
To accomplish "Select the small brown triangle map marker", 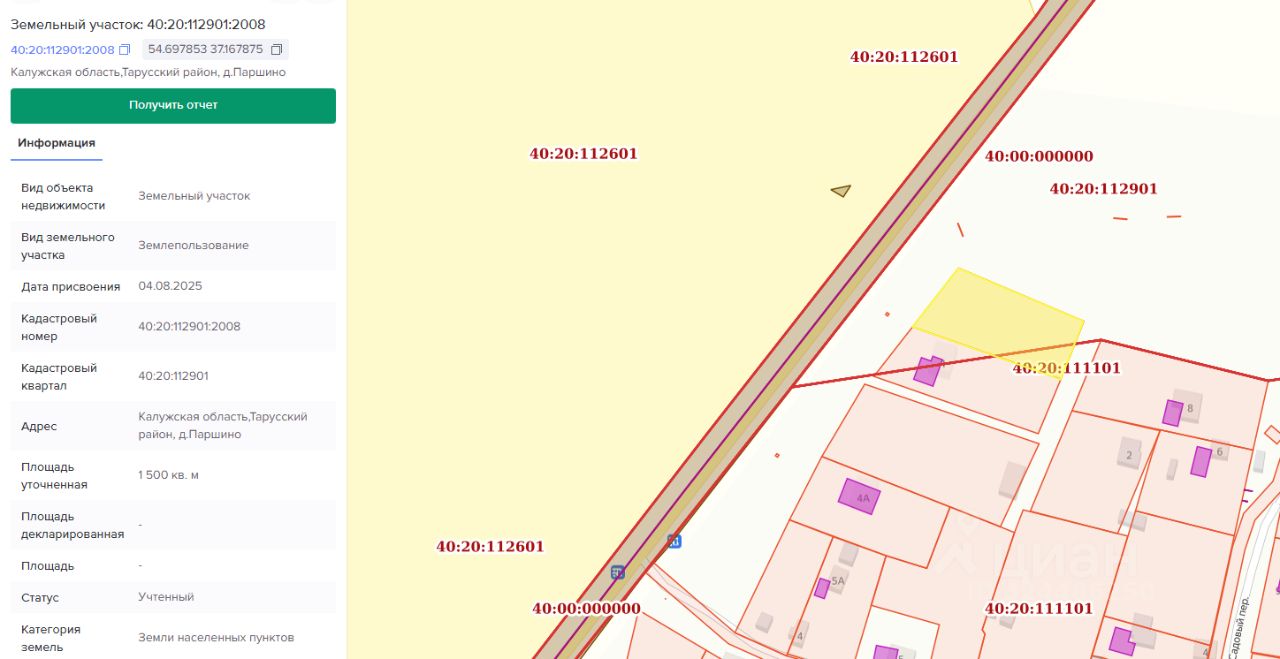I will coord(841,190).
